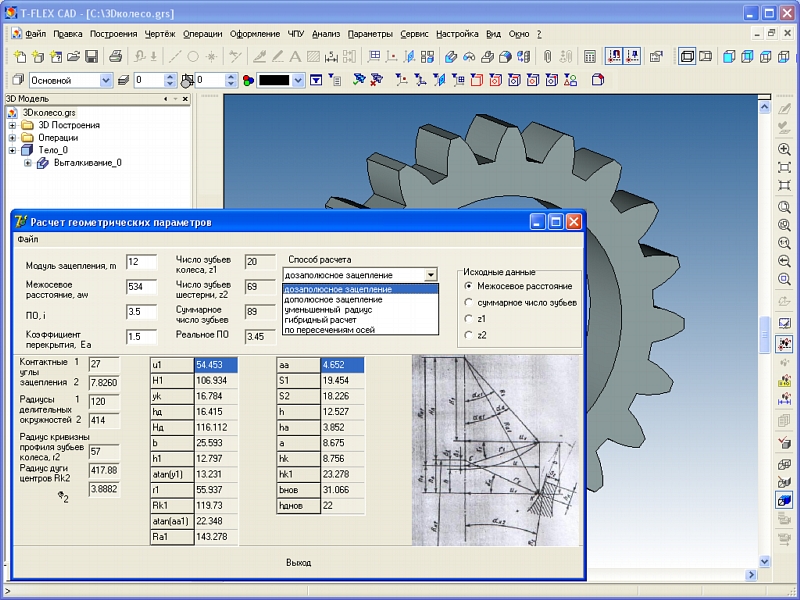Screen dimensions: 800x600
Task: Open the 'Параметры' menu
Action: point(370,34)
